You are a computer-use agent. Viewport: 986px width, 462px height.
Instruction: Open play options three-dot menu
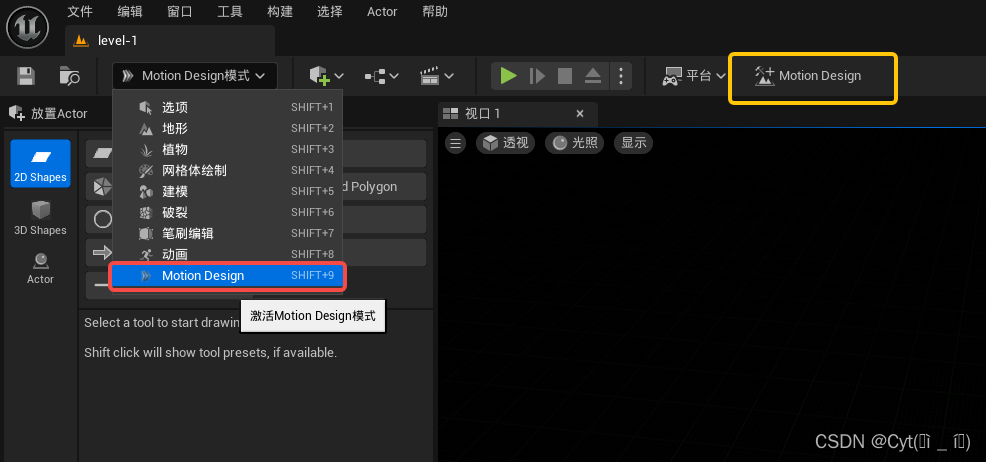[x=621, y=76]
